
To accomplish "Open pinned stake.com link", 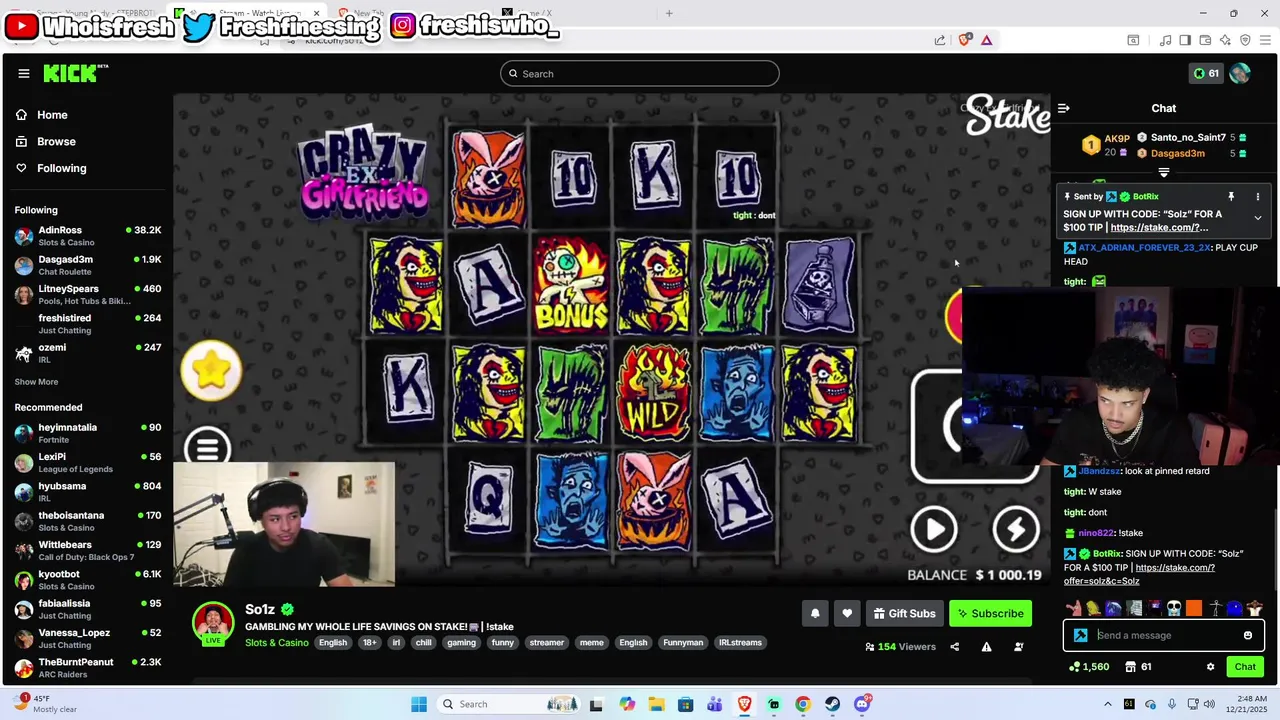I will click(1159, 228).
